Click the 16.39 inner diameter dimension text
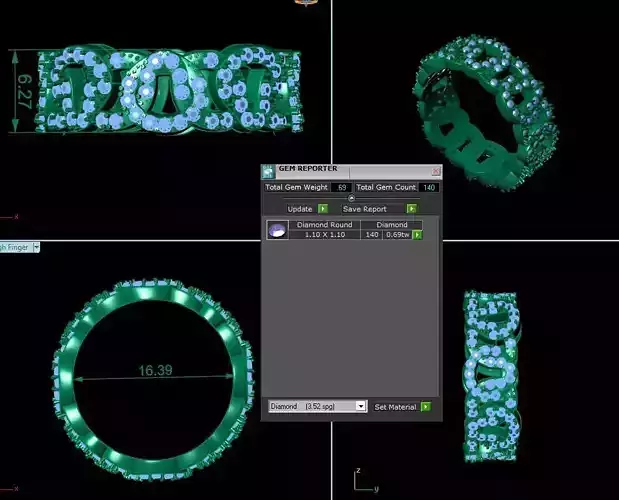Screen dimensions: 619x500 (156, 370)
